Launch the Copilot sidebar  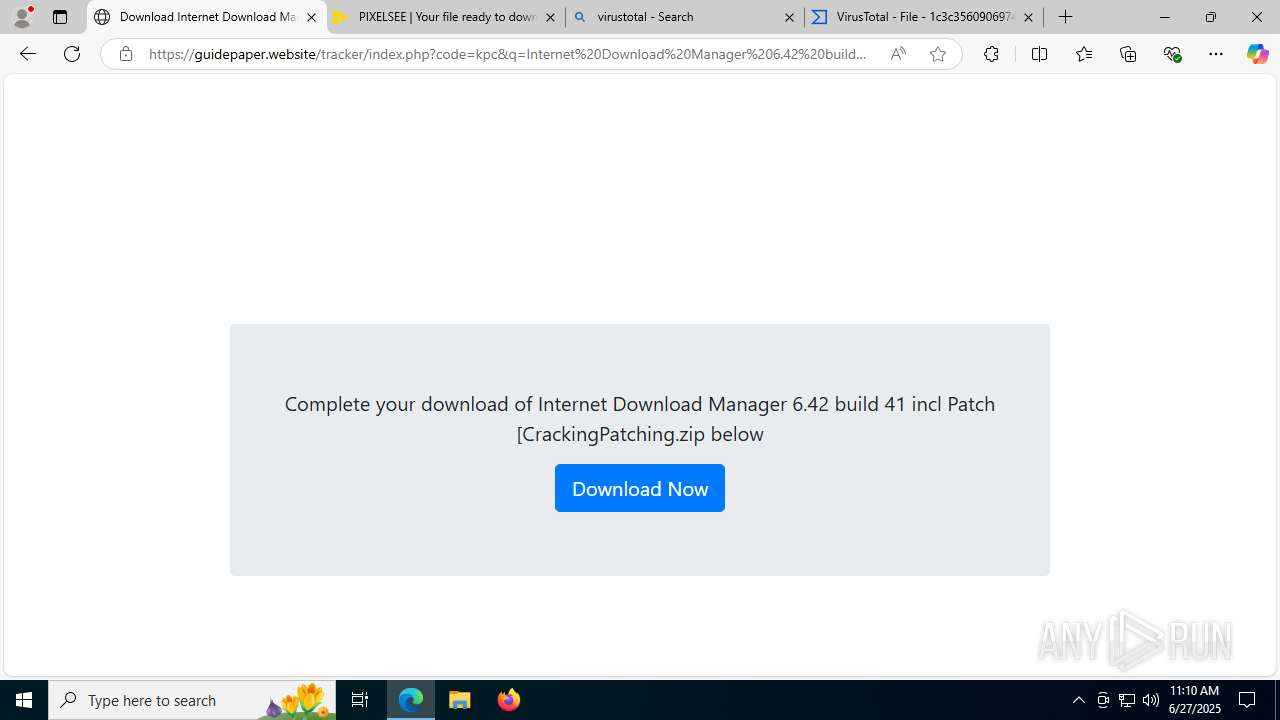click(1258, 54)
